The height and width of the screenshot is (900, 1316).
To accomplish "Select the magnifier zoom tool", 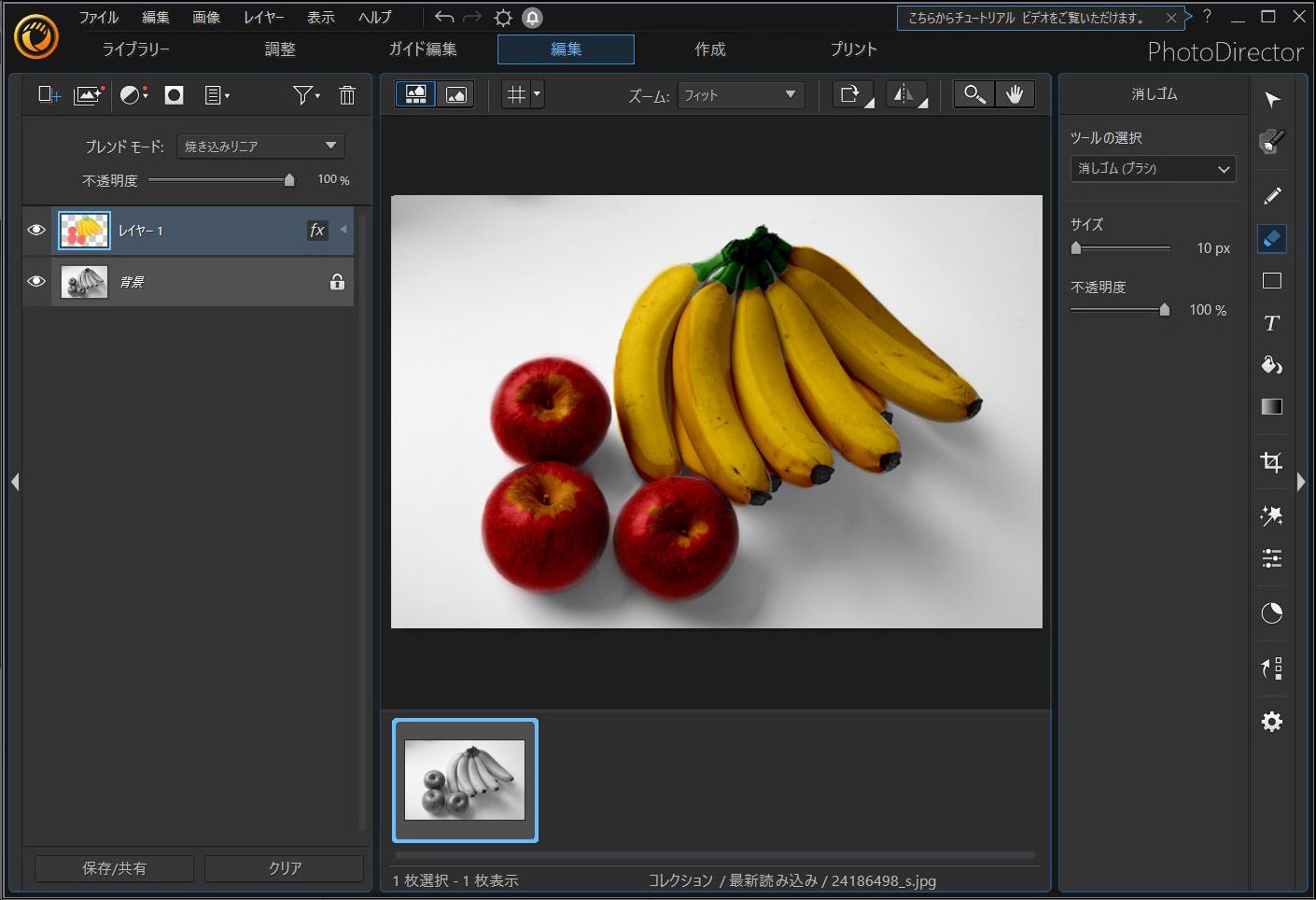I will click(x=974, y=94).
